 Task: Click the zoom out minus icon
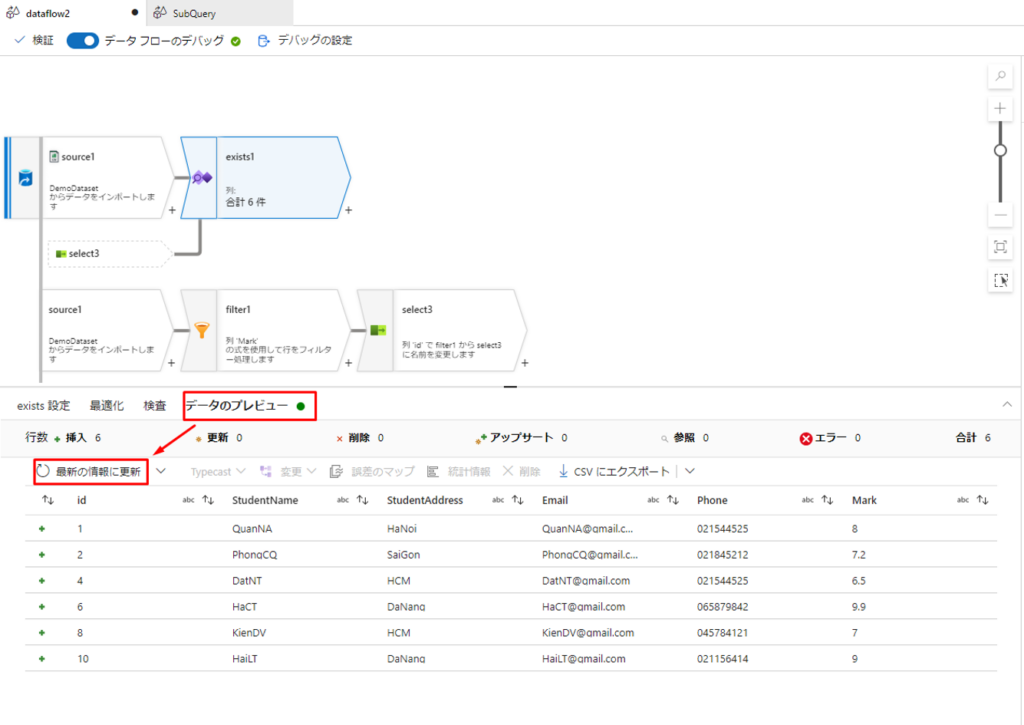click(1000, 215)
